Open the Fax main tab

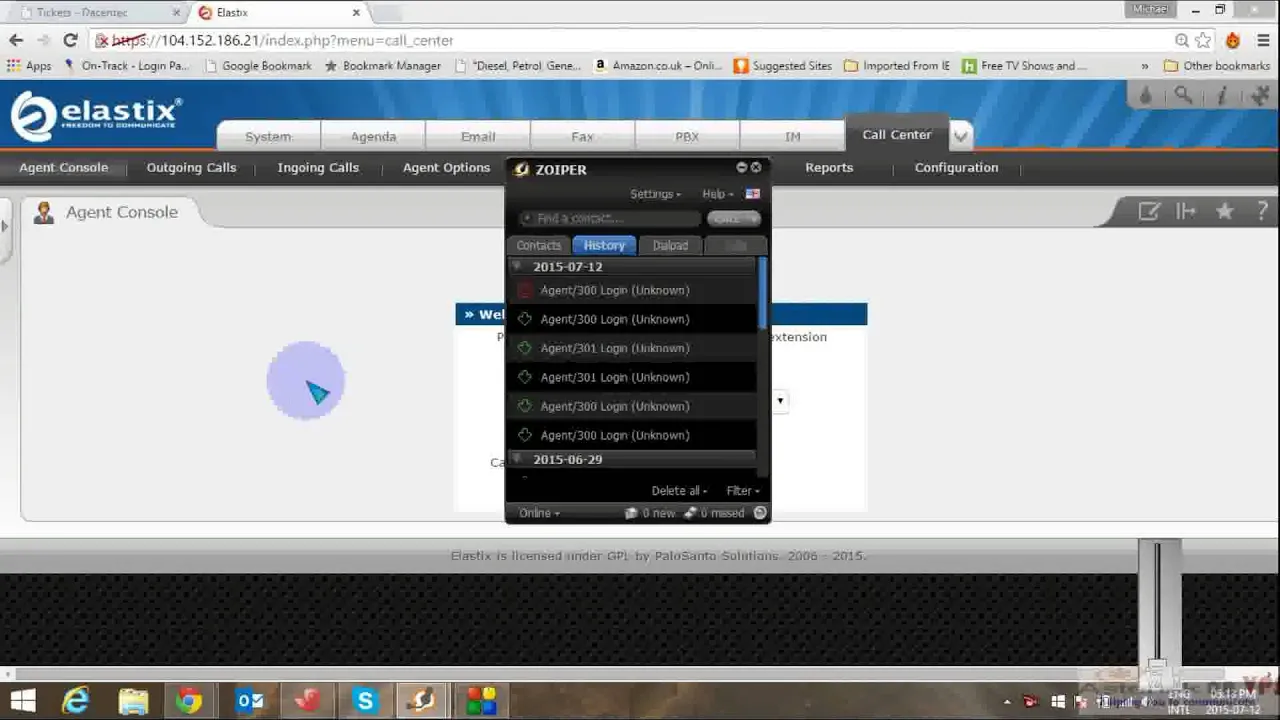[x=583, y=136]
